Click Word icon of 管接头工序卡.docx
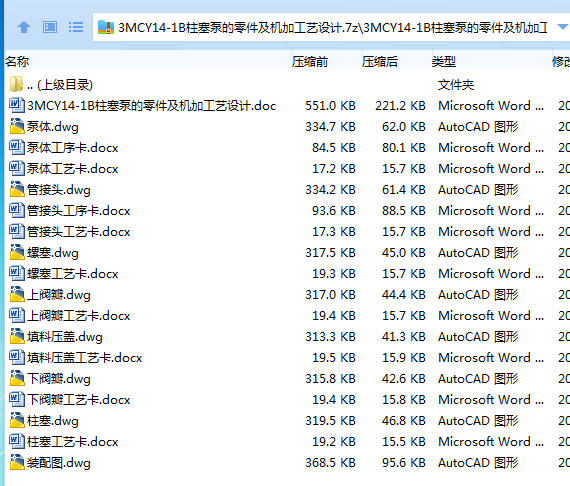Viewport: 570px width, 486px height. point(17,210)
